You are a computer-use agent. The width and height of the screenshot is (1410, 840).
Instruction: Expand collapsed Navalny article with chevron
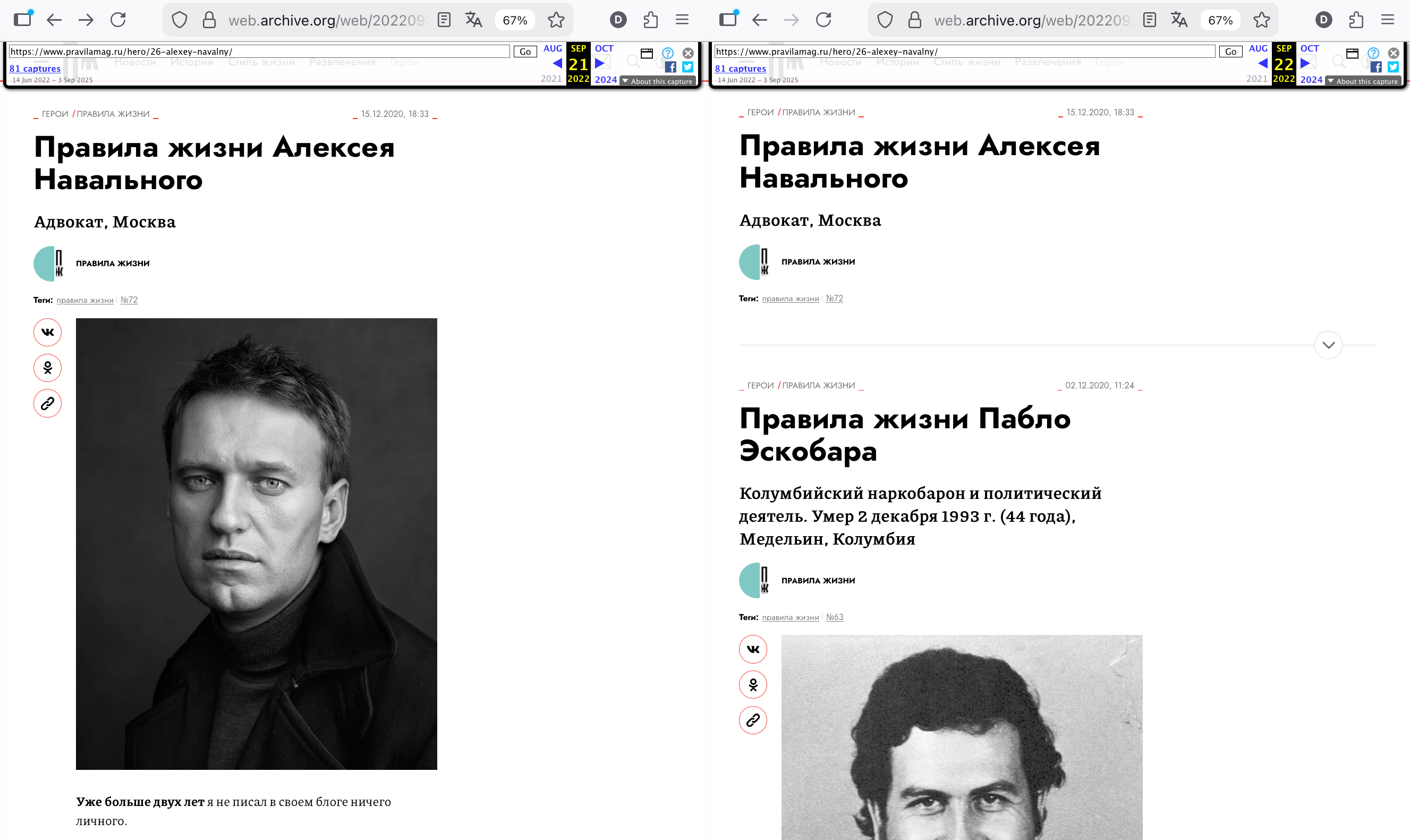[1328, 345]
